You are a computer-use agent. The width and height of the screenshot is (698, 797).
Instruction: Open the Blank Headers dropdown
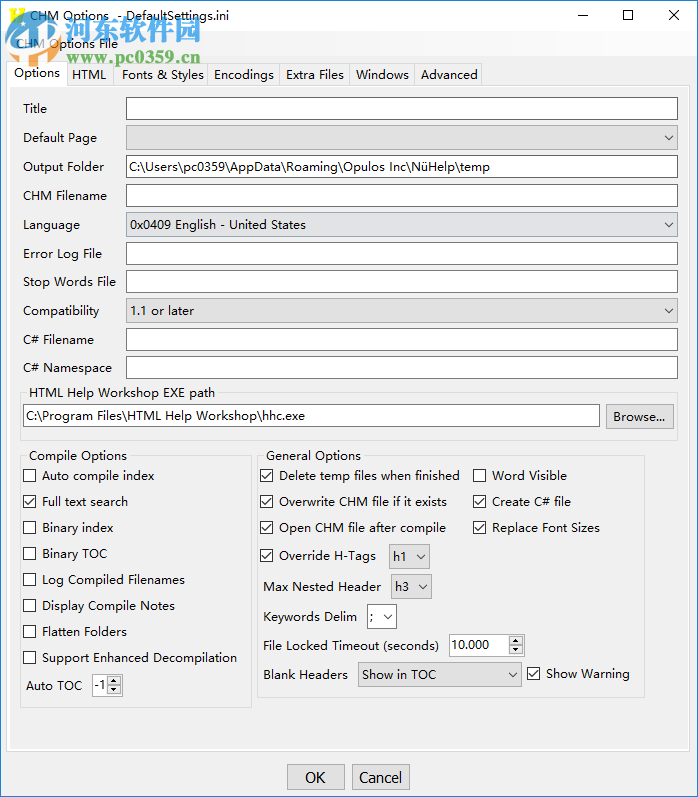click(440, 675)
